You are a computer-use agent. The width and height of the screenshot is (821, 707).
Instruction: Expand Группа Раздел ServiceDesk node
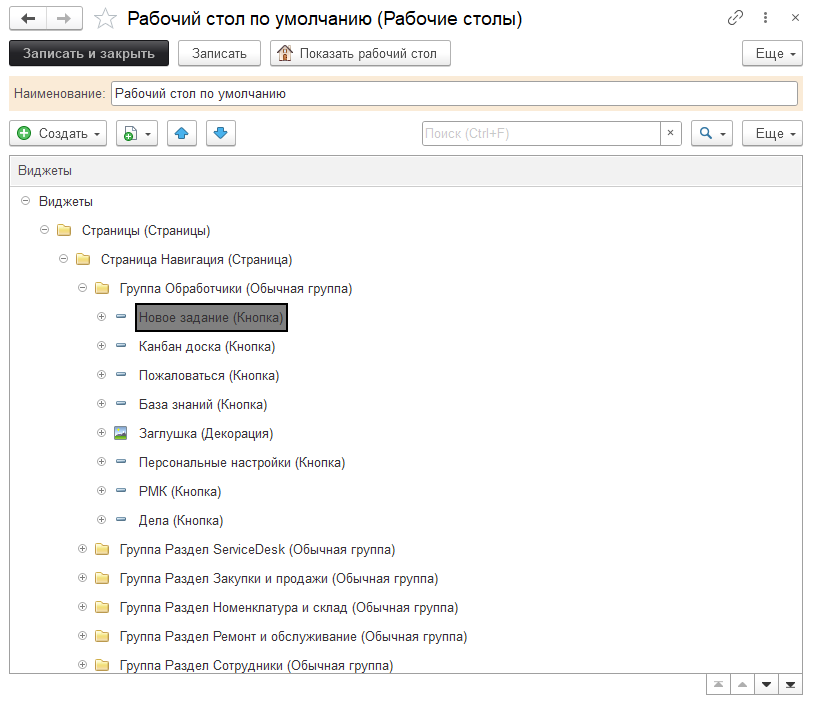pos(83,549)
